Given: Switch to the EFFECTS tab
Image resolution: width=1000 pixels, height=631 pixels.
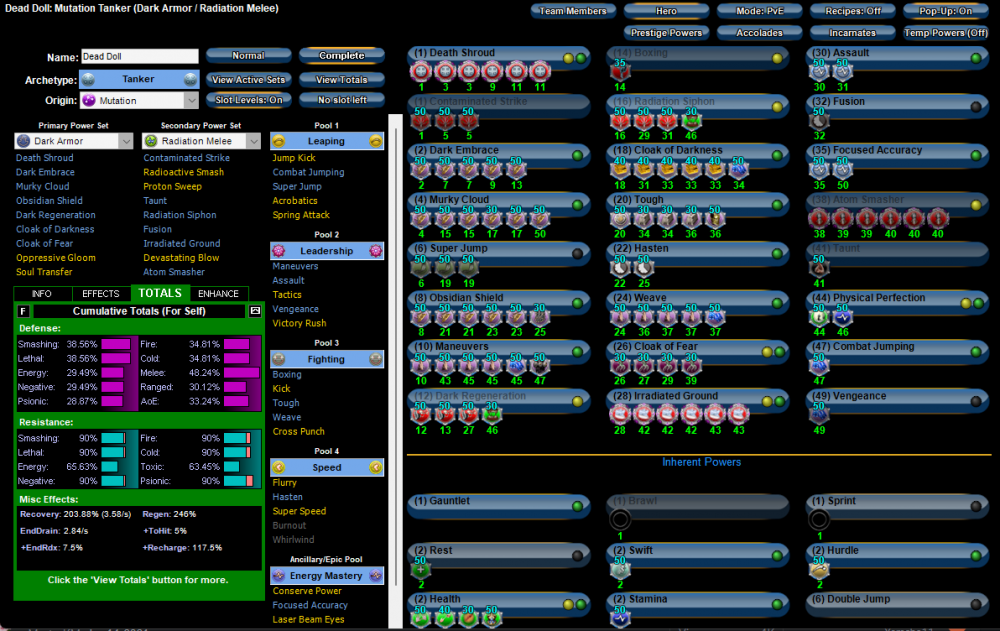Looking at the screenshot, I should pyautogui.click(x=101, y=294).
